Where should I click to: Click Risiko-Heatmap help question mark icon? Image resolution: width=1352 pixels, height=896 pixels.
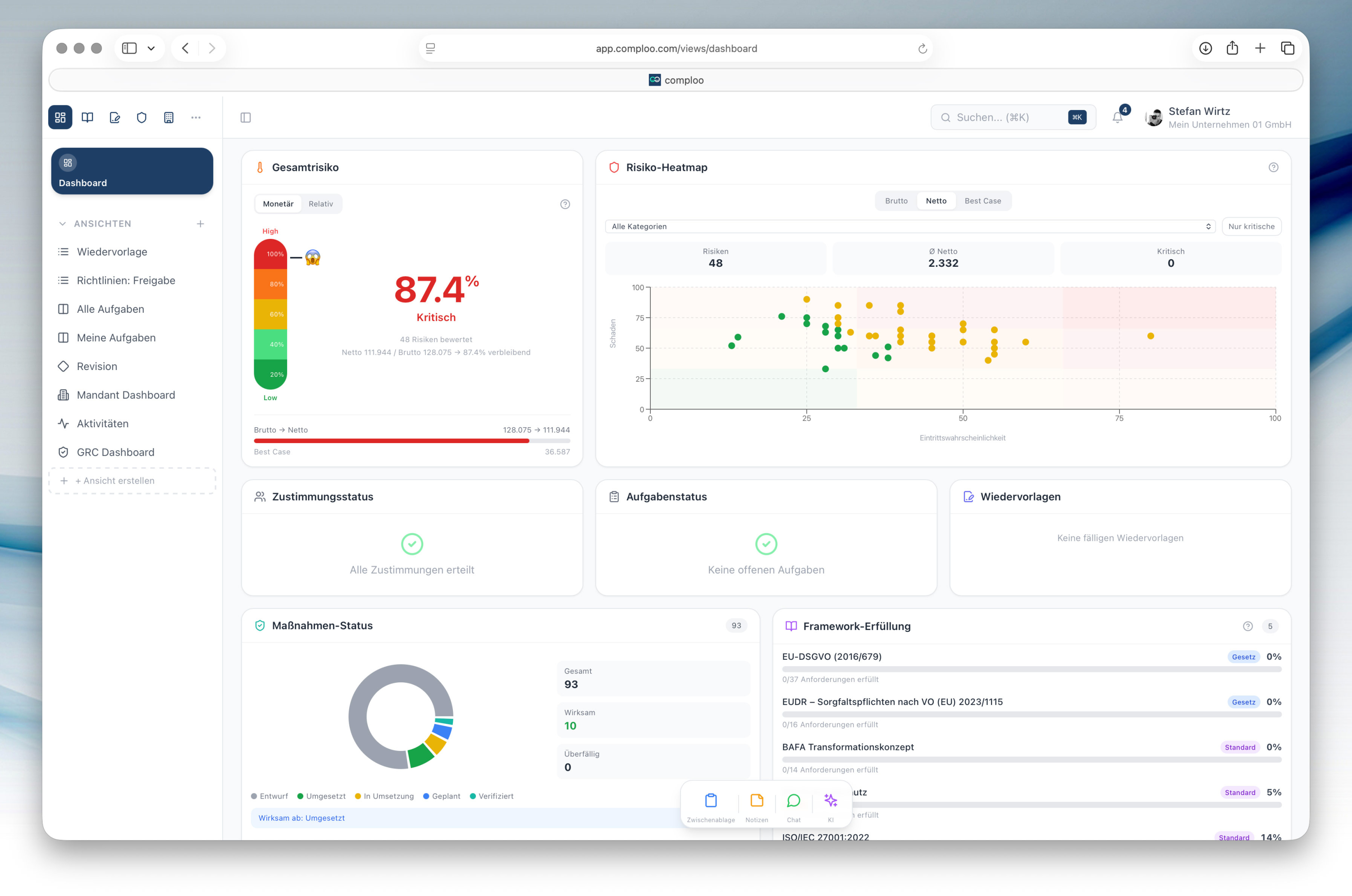[x=1273, y=167]
